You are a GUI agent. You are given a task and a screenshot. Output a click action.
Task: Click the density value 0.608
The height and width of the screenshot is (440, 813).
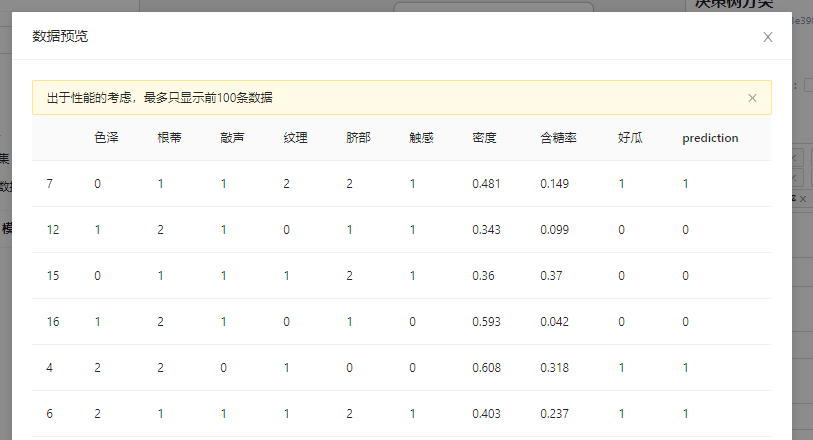tap(486, 368)
